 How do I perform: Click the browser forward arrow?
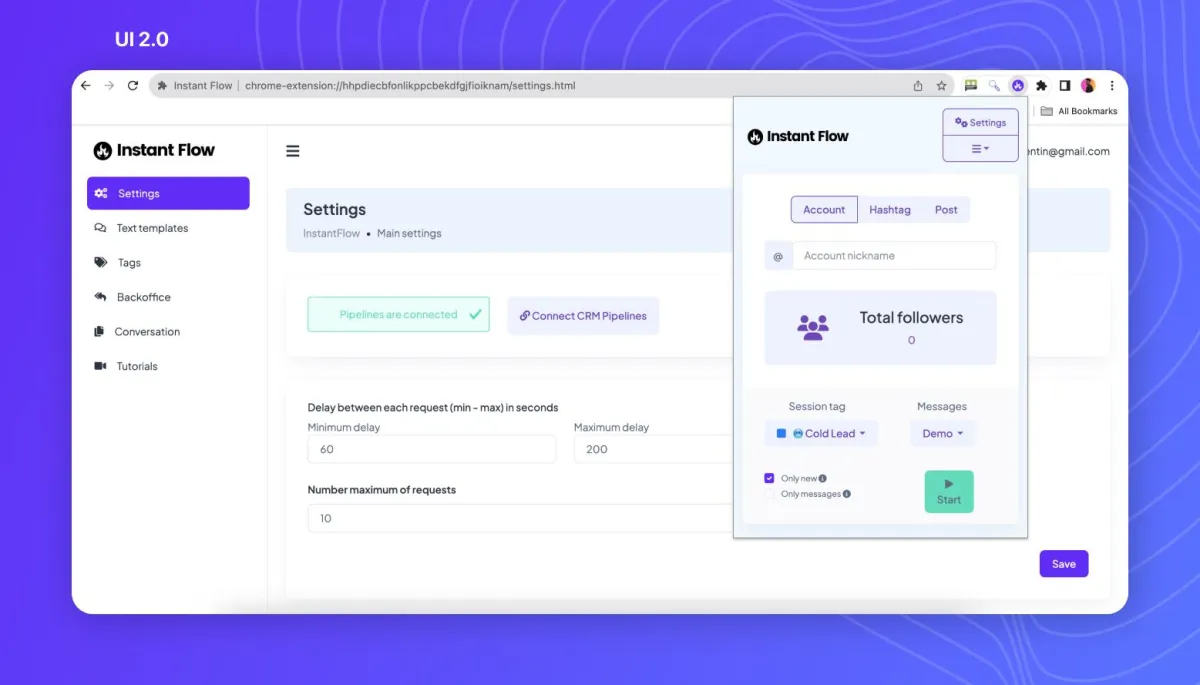point(109,86)
